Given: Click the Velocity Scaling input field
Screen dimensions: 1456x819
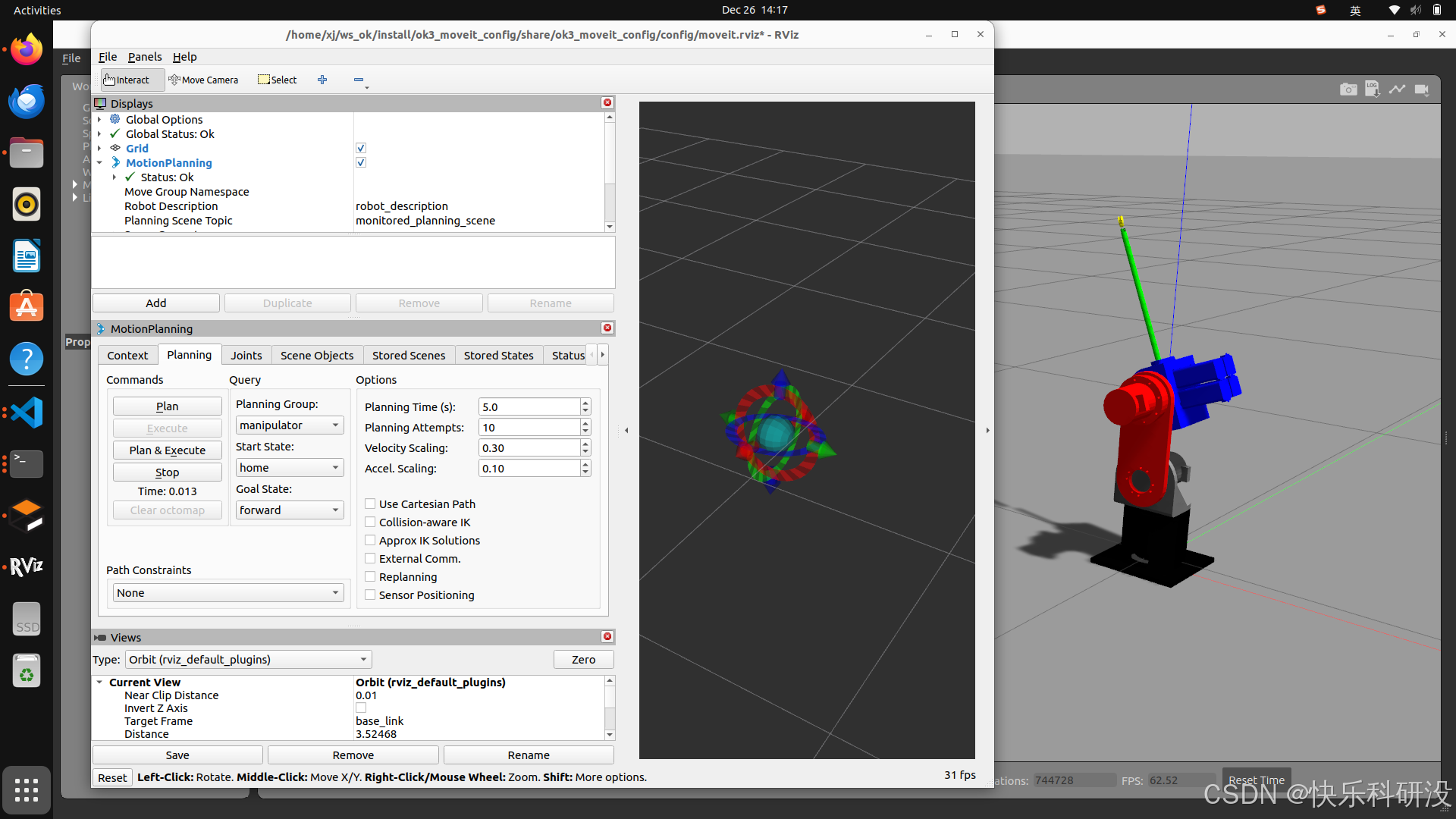Looking at the screenshot, I should [x=529, y=448].
